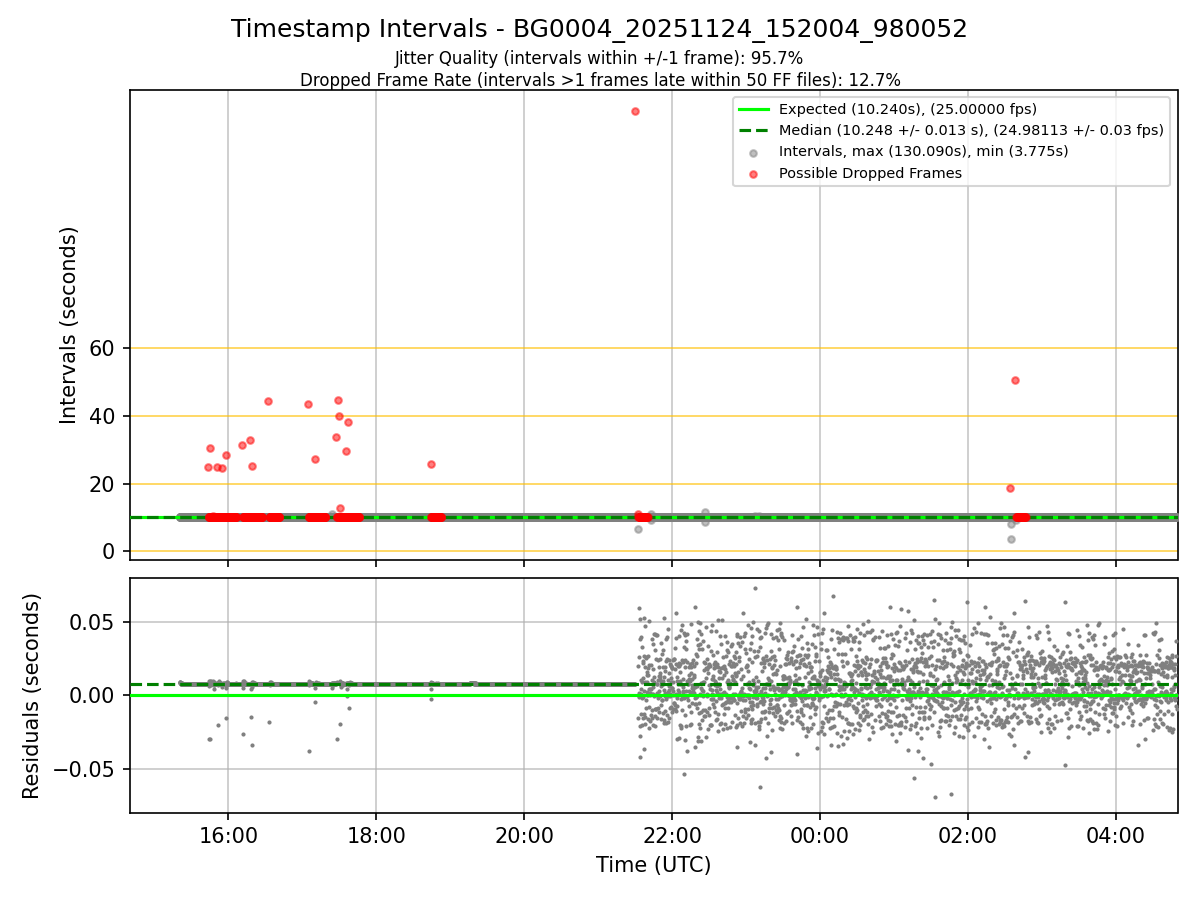Click the gray Intervals marker in the legend
Viewport: 1200px width, 900px height.
[x=755, y=152]
